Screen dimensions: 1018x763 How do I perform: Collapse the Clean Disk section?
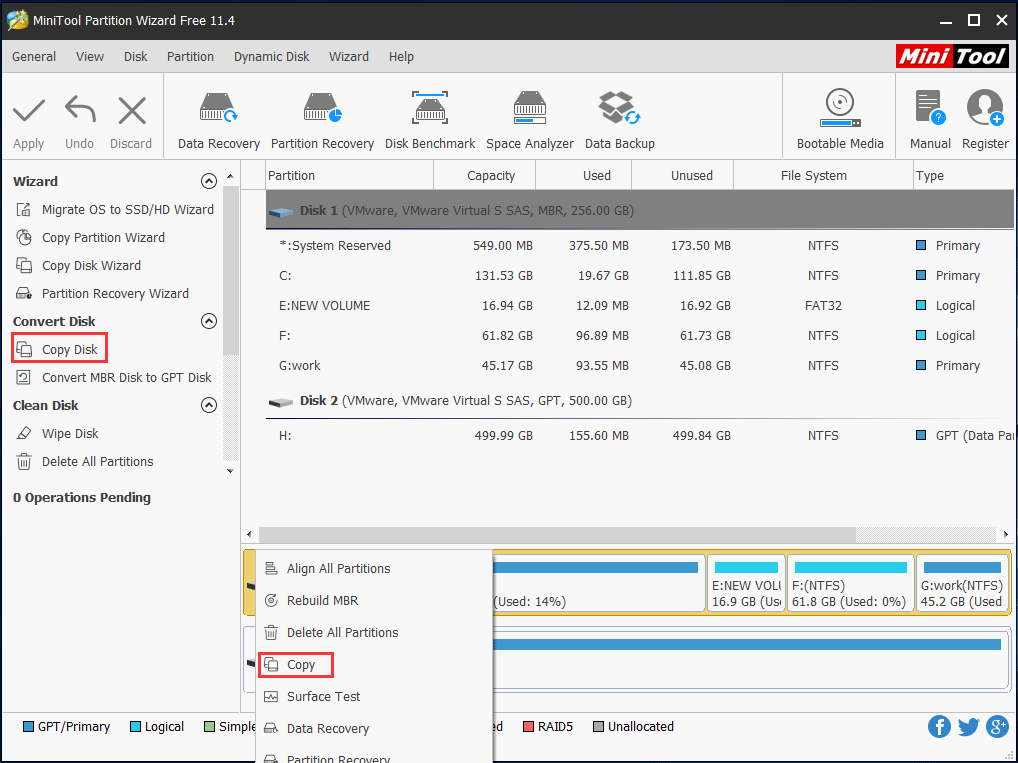(x=209, y=405)
